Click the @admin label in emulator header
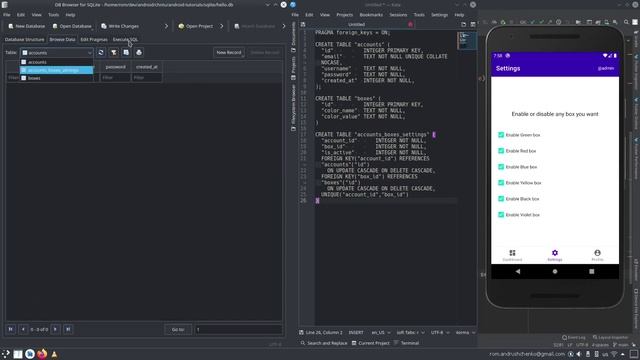The image size is (640, 360). click(606, 69)
